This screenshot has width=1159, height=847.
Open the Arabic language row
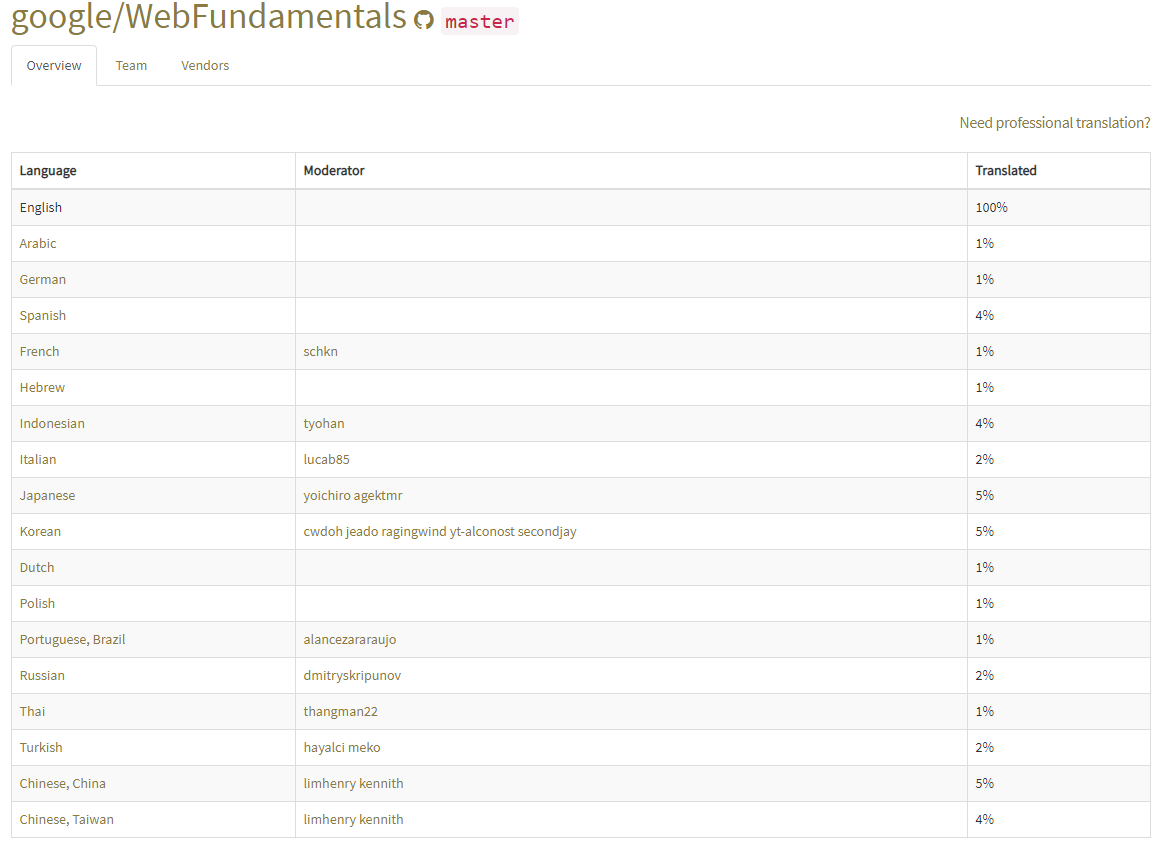click(38, 244)
